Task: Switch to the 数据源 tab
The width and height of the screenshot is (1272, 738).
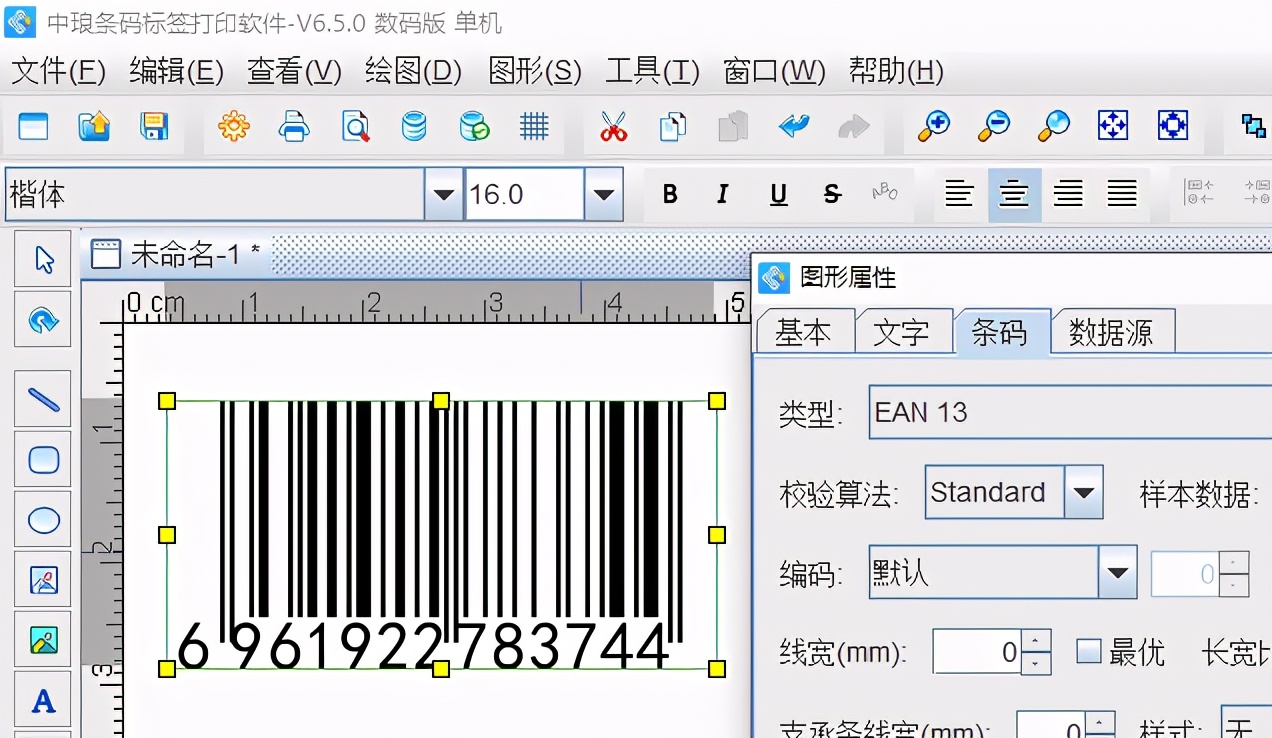Action: pyautogui.click(x=1112, y=332)
